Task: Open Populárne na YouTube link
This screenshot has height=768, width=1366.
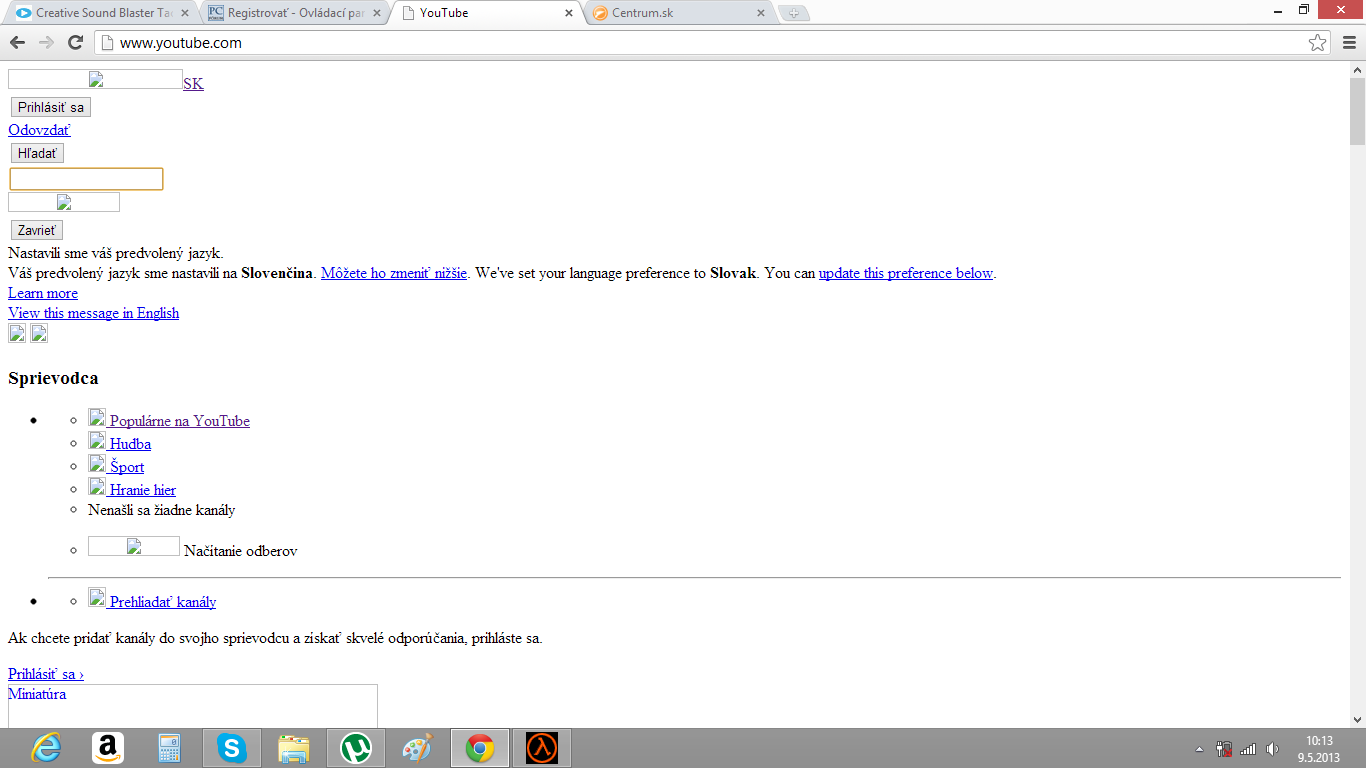Action: tap(180, 421)
